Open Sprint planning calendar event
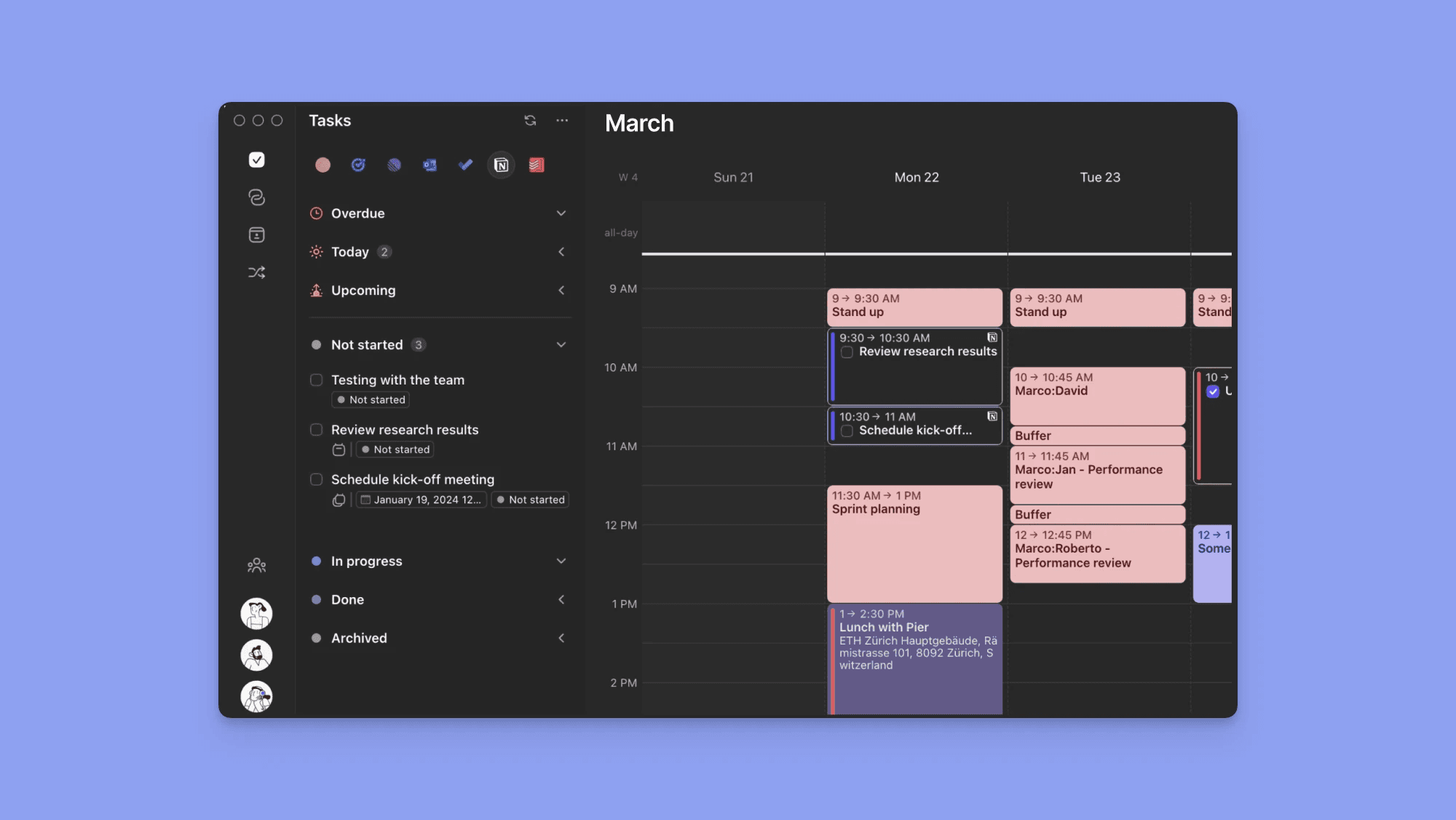Viewport: 1456px width, 820px height. click(914, 543)
